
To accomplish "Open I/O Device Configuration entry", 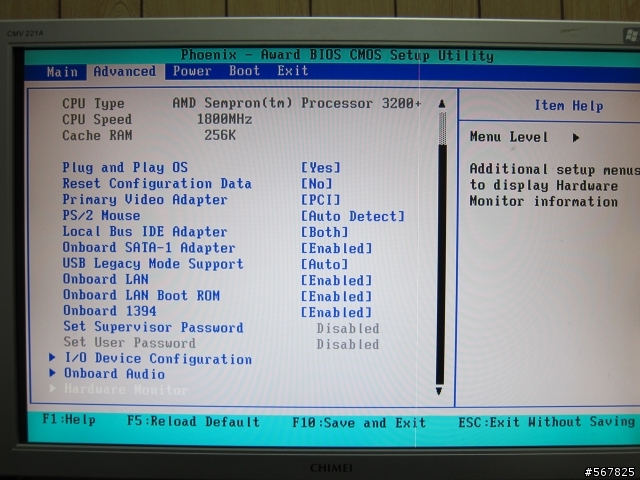I will pos(158,359).
